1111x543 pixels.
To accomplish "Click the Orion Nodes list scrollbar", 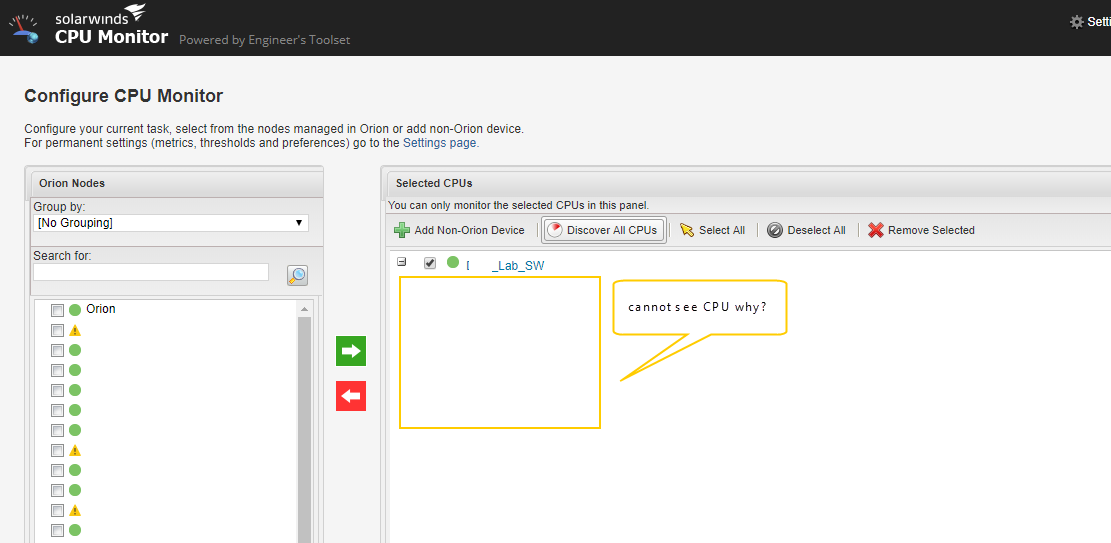I will pyautogui.click(x=304, y=430).
